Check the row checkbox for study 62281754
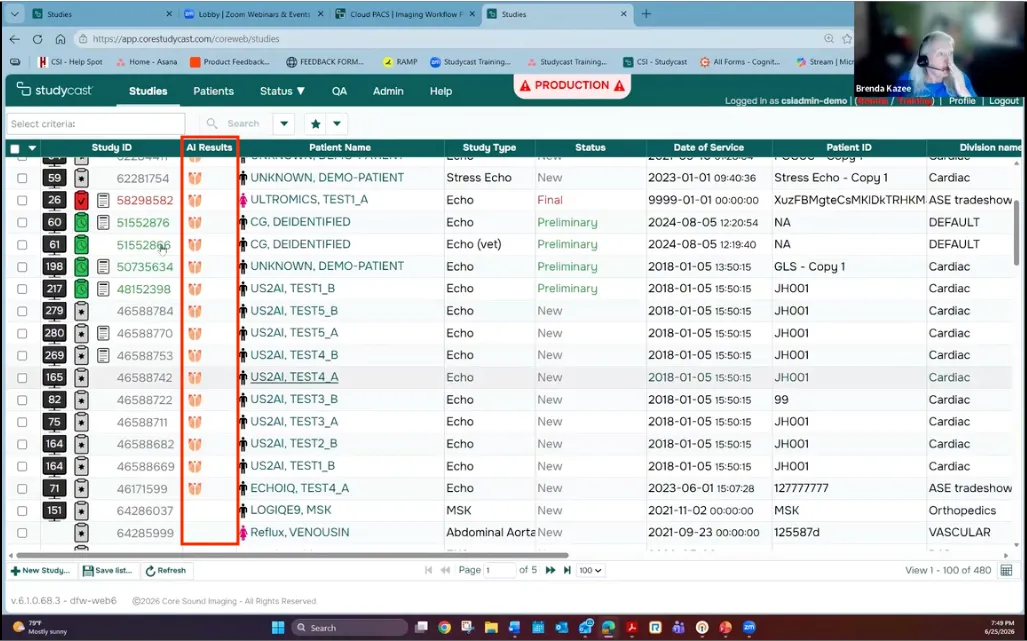This screenshot has height=641, width=1027. (x=22, y=178)
